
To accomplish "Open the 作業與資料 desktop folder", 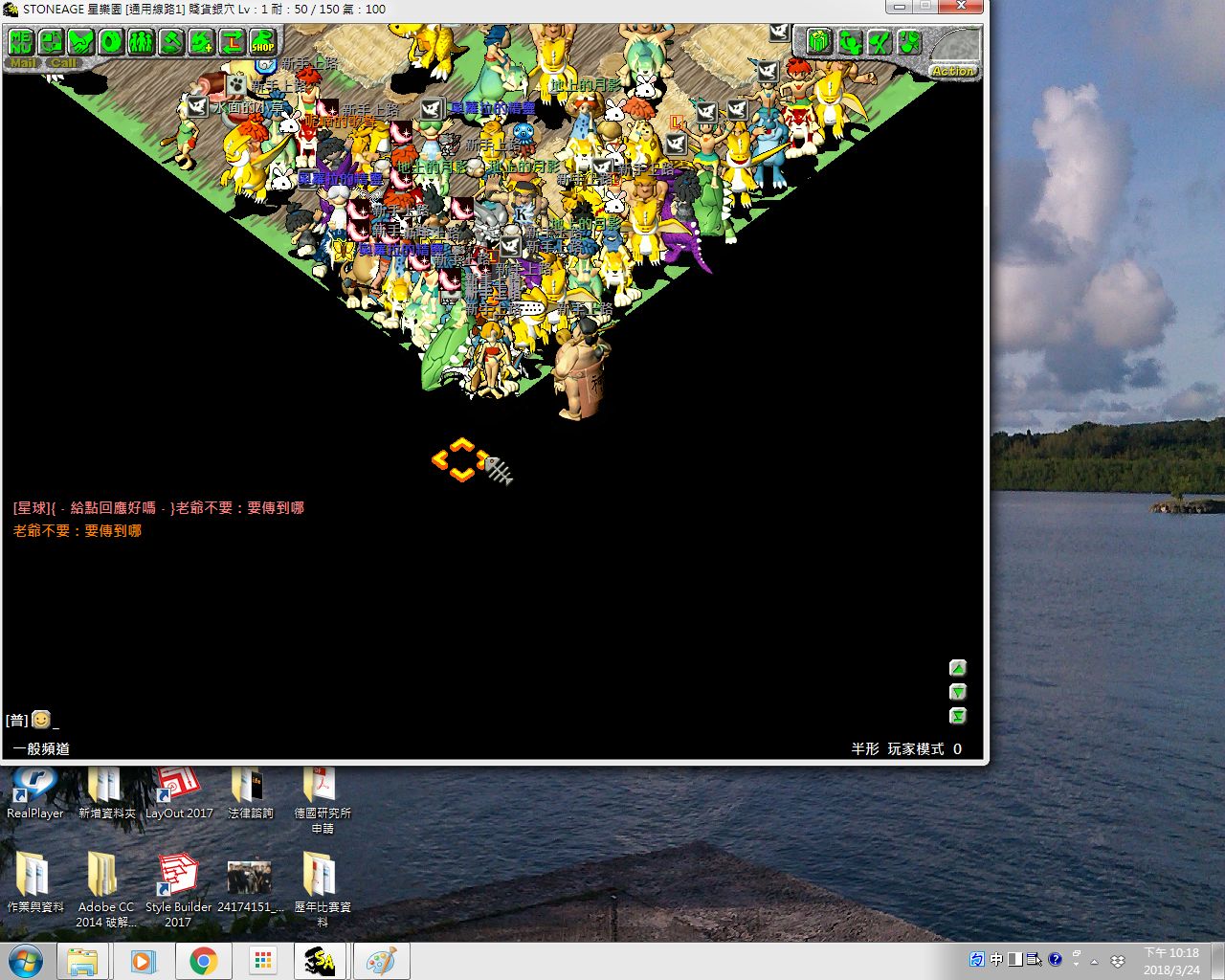I will [x=35, y=882].
